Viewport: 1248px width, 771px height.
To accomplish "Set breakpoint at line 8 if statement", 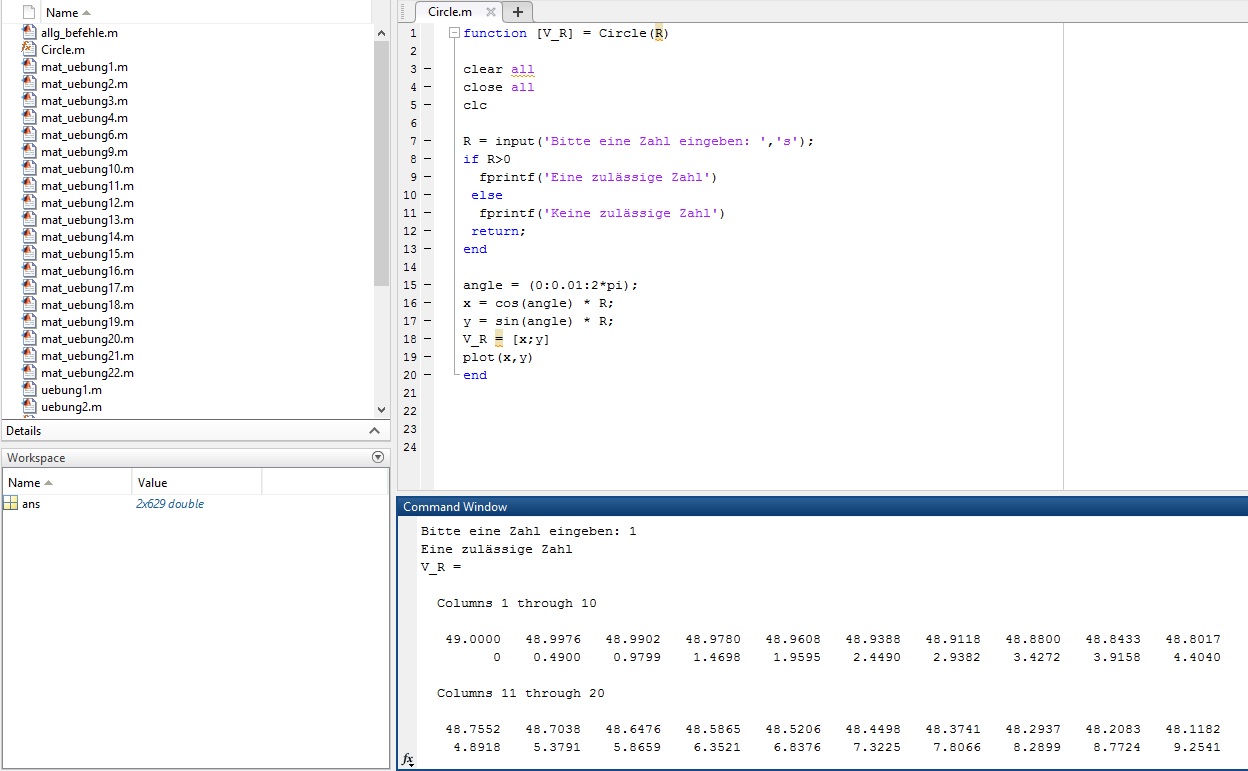I will [x=427, y=159].
